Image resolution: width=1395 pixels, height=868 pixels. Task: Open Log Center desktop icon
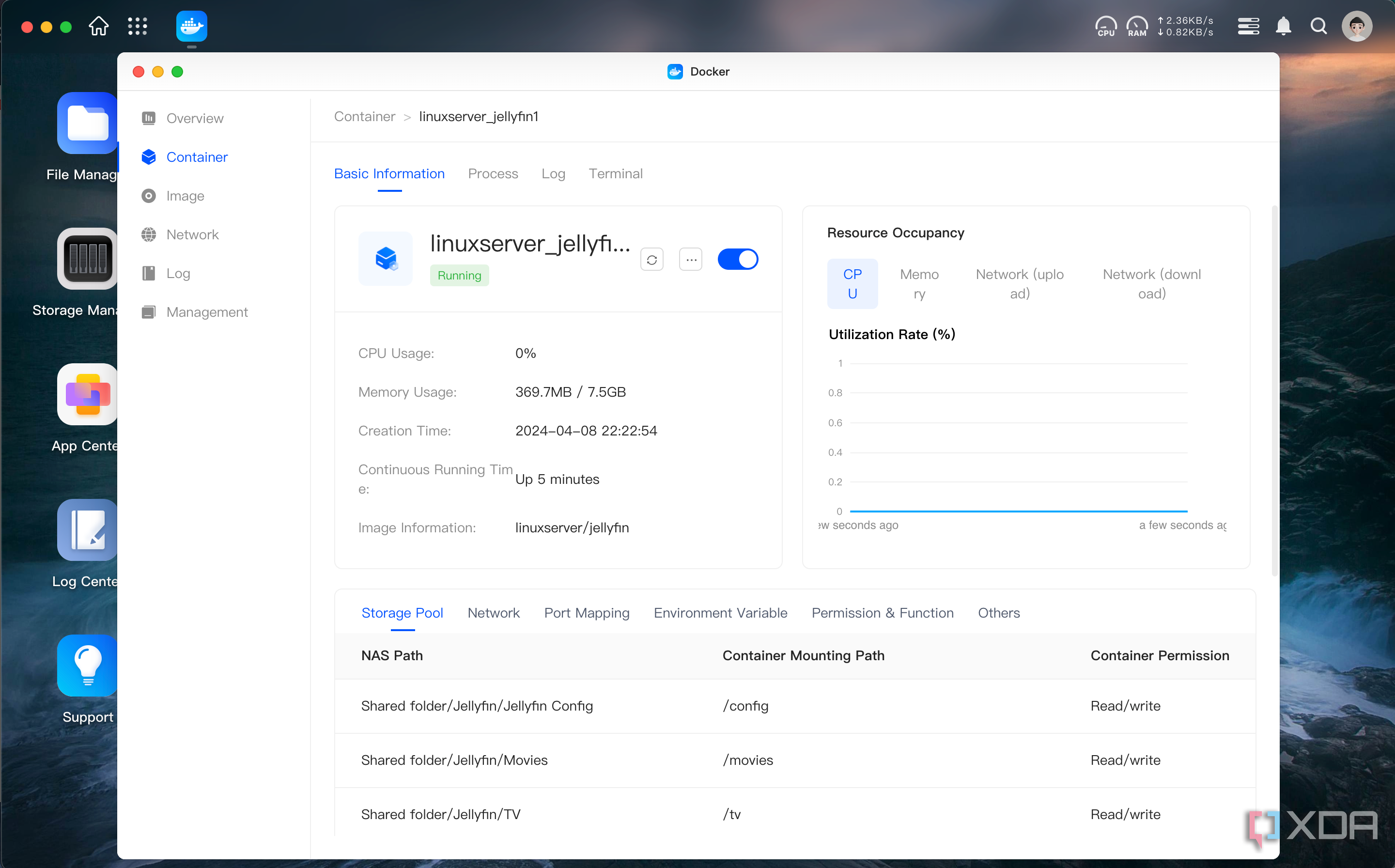pos(87,530)
